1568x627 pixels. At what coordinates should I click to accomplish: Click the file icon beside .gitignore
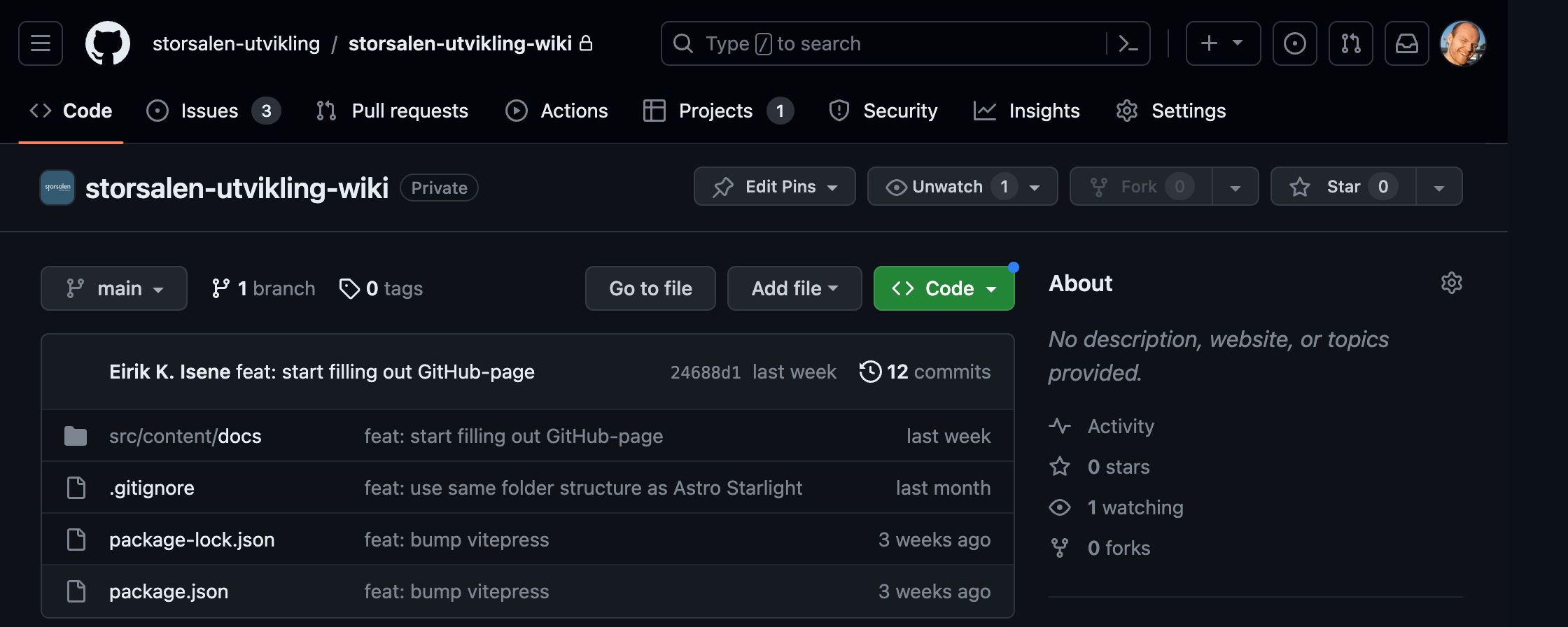76,488
